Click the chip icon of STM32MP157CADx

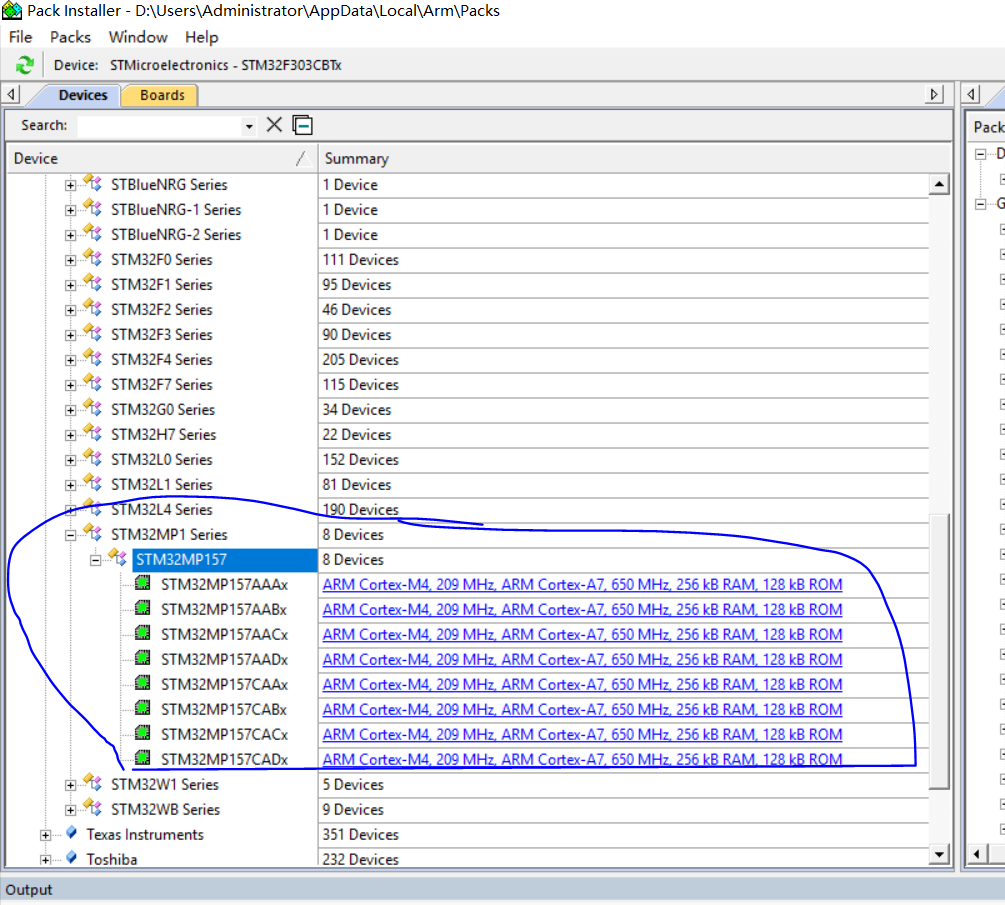tap(143, 758)
